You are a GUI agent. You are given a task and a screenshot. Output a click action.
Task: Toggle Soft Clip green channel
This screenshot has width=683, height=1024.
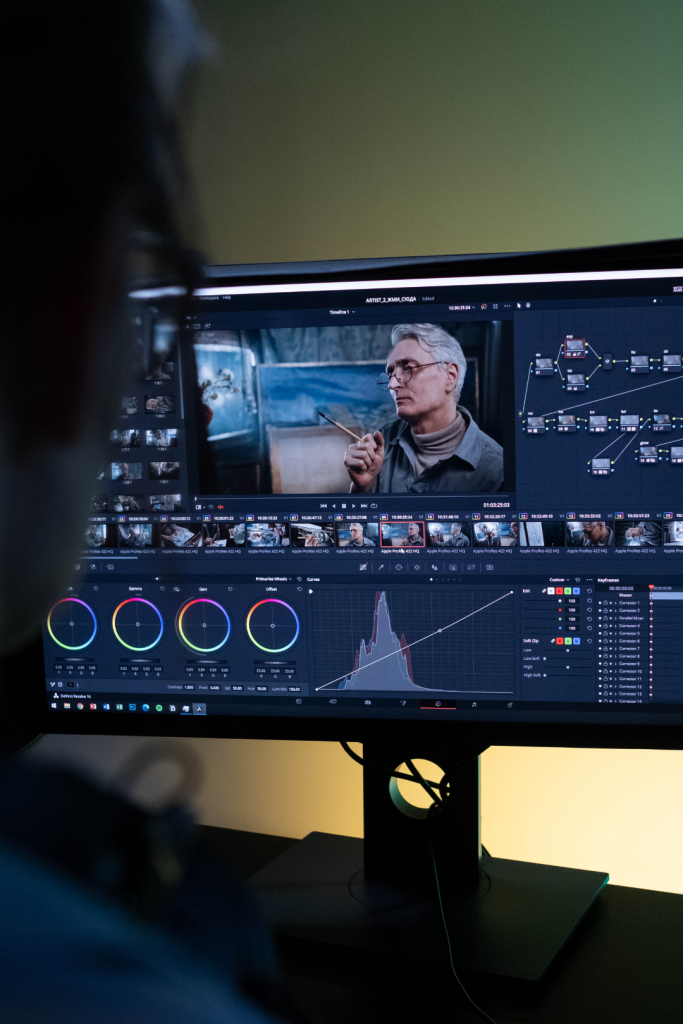pos(567,641)
